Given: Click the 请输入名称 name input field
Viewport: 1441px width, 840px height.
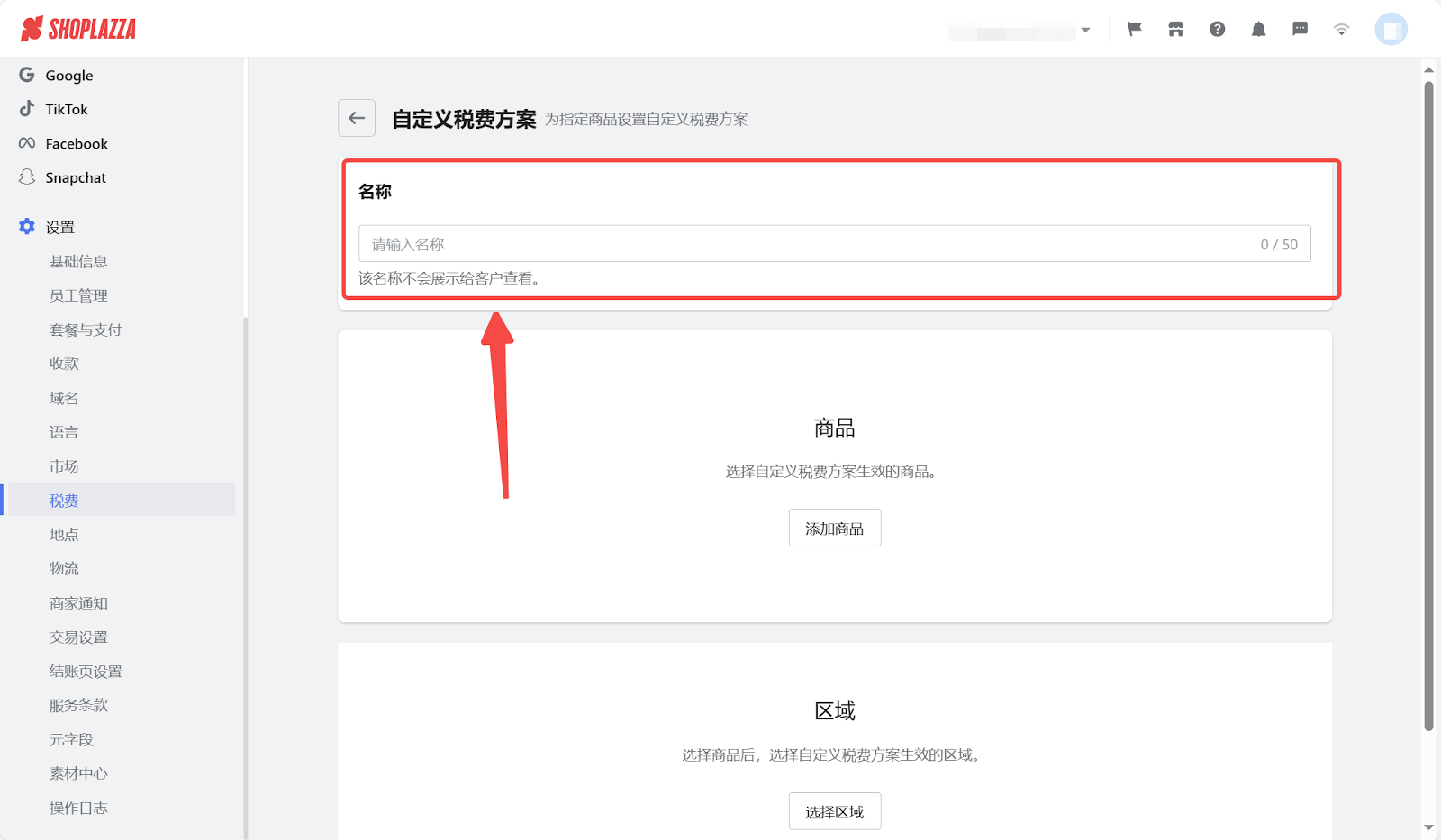Looking at the screenshot, I should (834, 244).
